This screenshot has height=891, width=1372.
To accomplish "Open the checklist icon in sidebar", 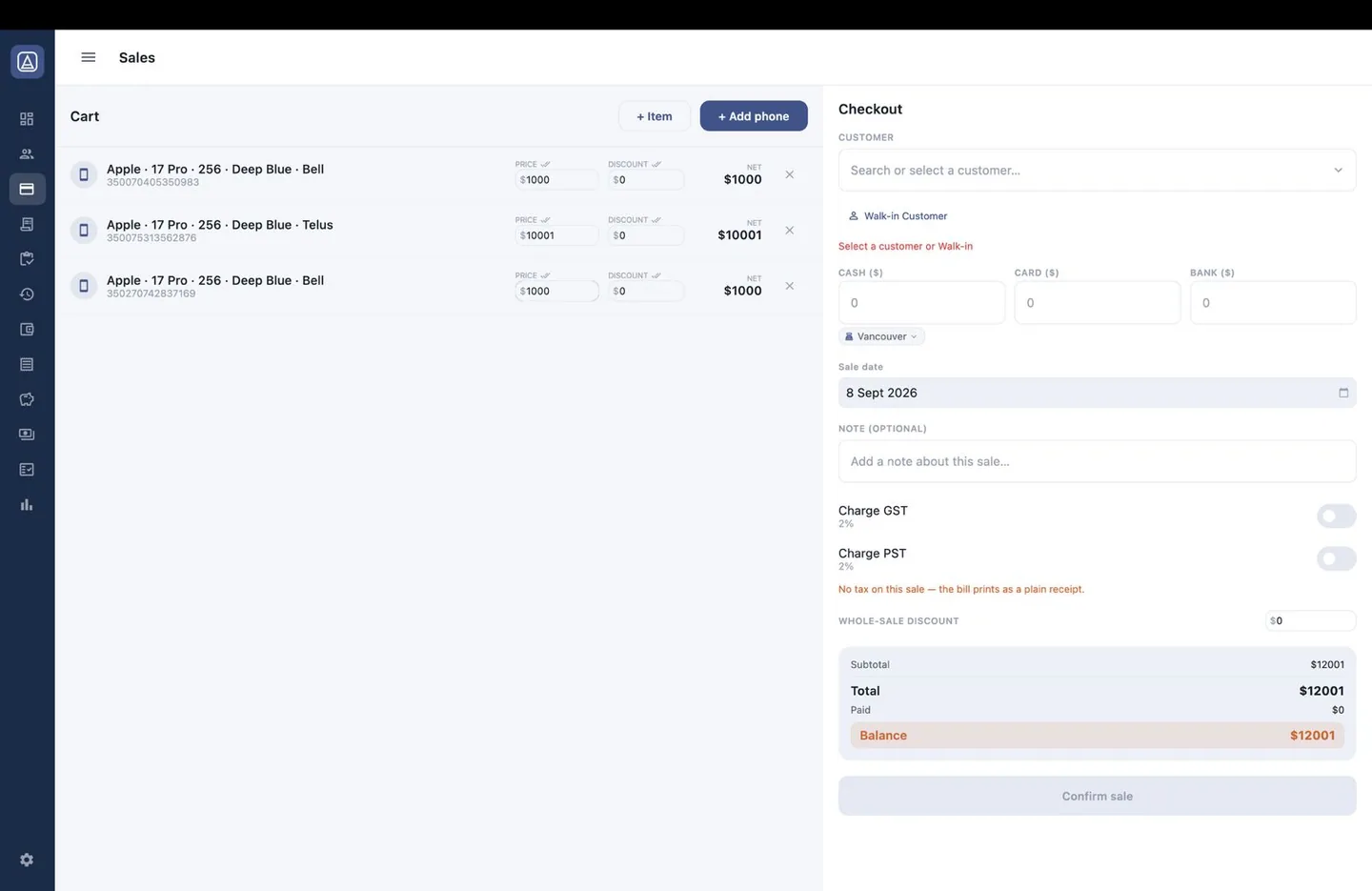I will coord(27,470).
